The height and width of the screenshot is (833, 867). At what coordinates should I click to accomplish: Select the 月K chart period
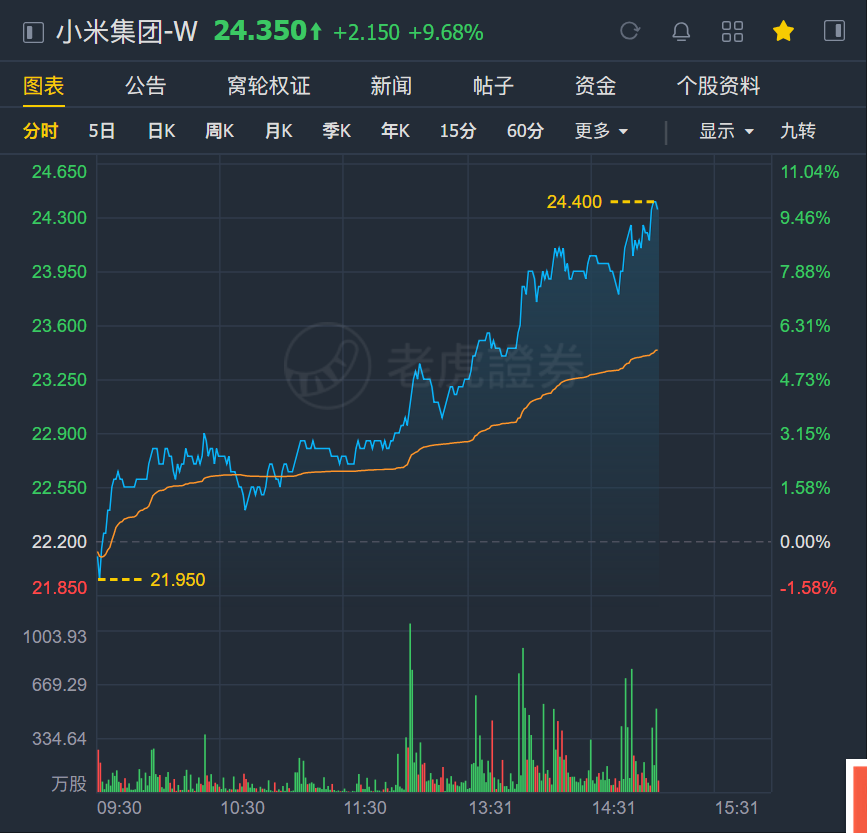(x=279, y=131)
